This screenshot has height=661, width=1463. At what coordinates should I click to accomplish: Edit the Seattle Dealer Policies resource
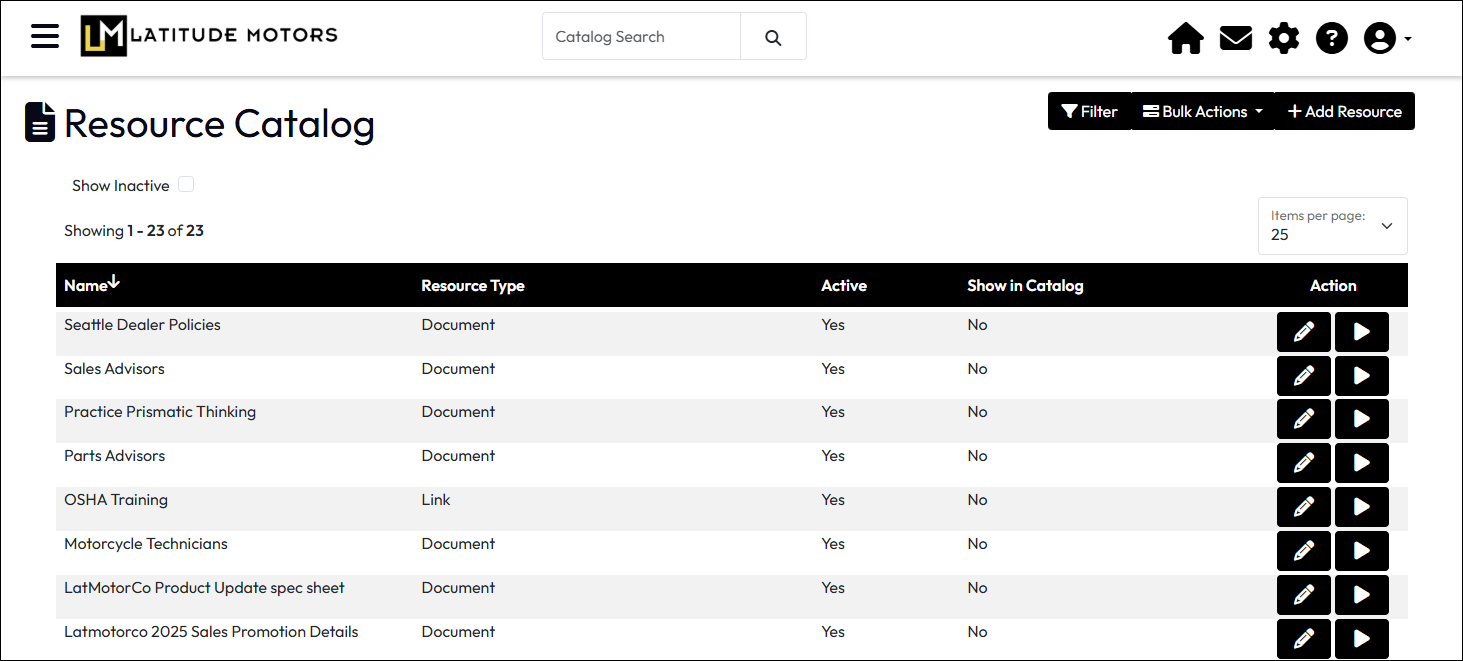[x=1304, y=332]
